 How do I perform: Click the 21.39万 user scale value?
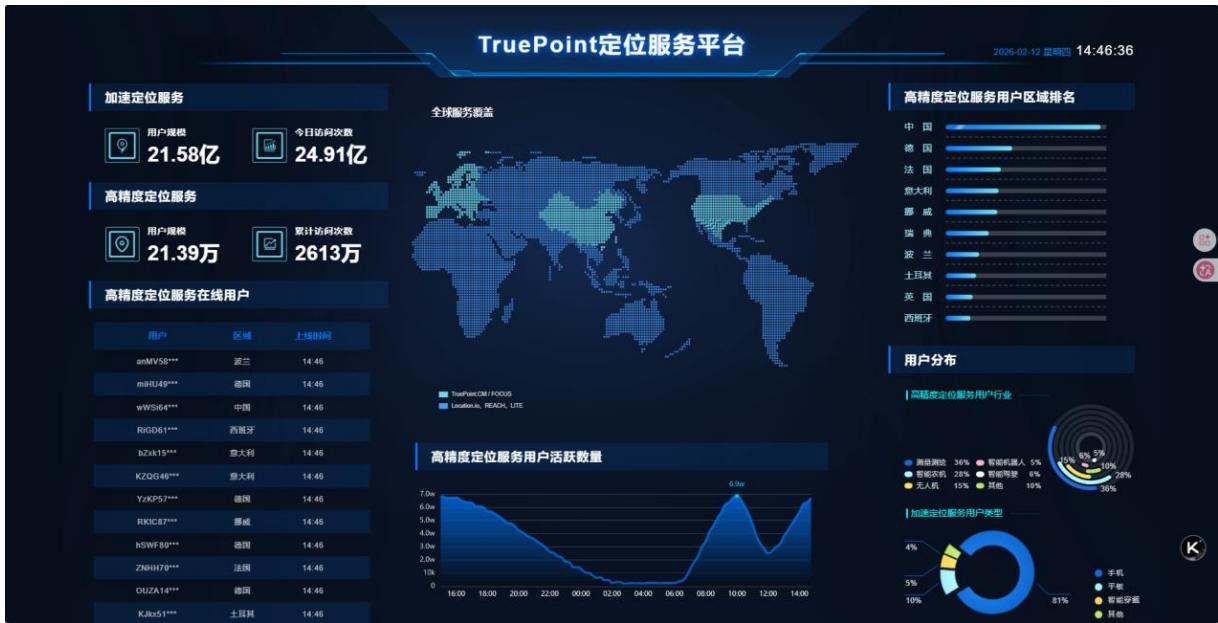[x=183, y=253]
